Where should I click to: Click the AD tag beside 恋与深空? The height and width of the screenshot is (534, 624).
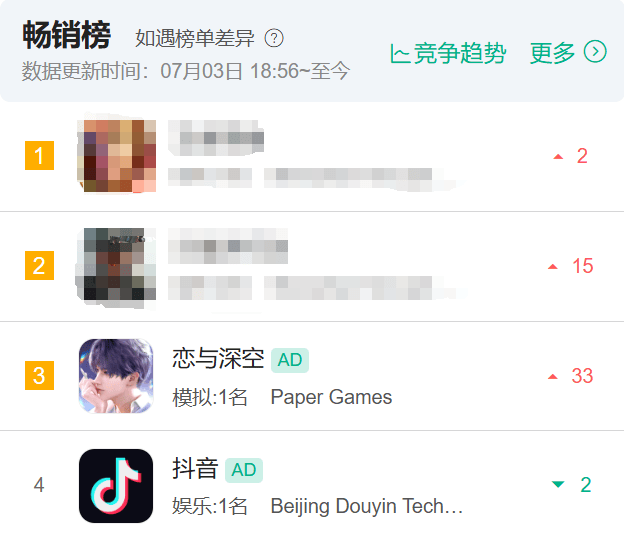point(290,360)
